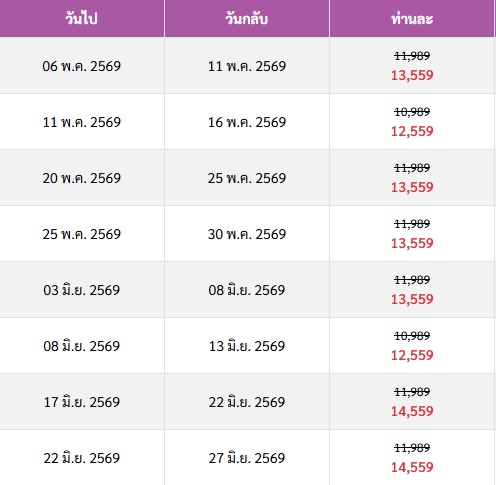The height and width of the screenshot is (485, 496).
Task: Select departure date 11 พ.ค. 2569
Action: (82, 122)
